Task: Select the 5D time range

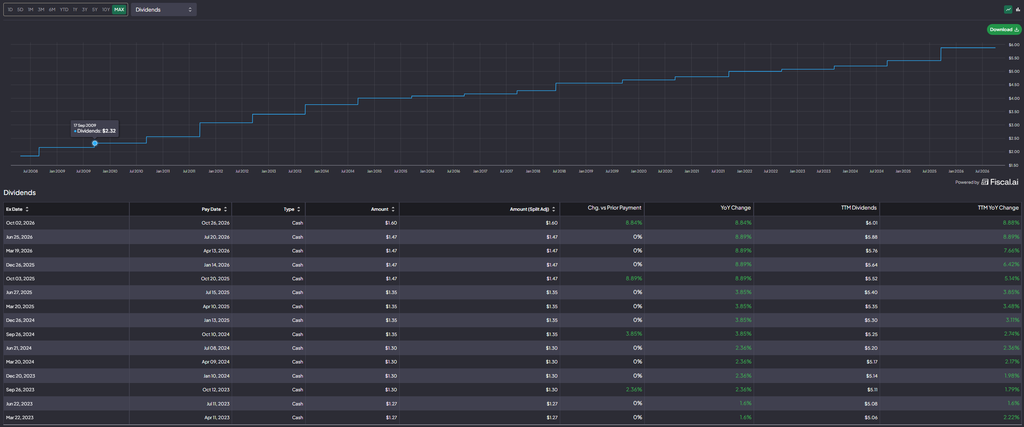Action: coord(20,10)
